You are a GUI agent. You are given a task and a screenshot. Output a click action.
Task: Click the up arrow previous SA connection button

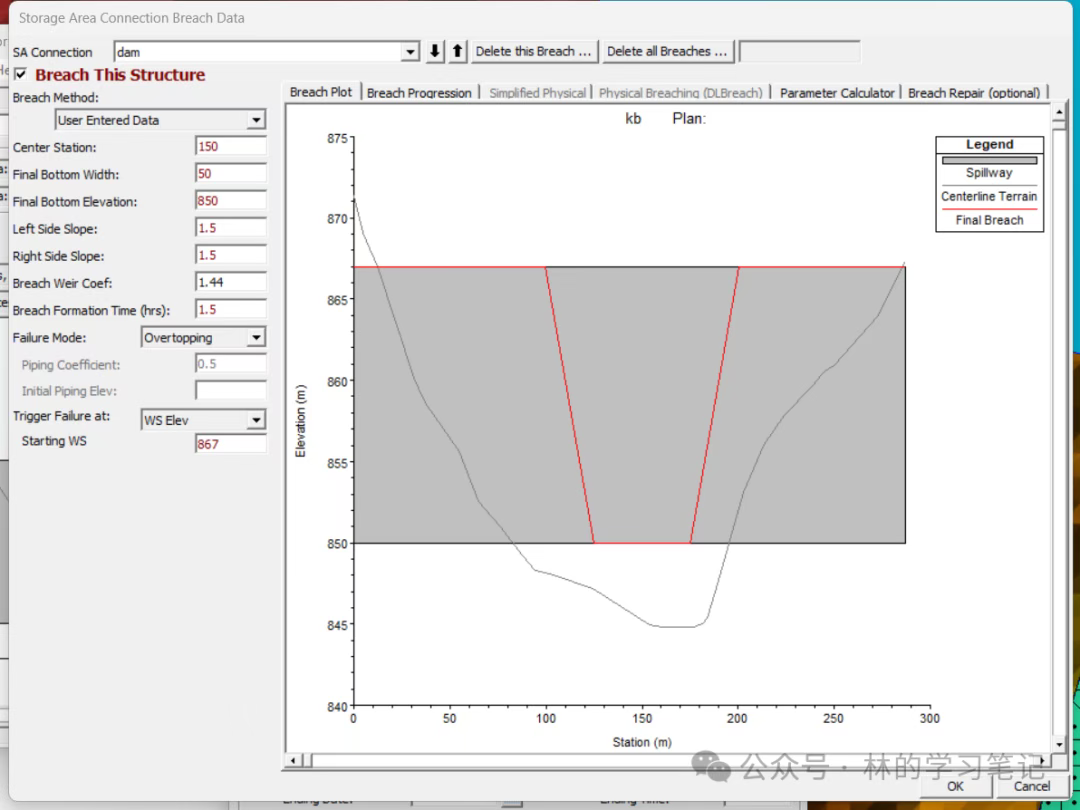click(458, 51)
